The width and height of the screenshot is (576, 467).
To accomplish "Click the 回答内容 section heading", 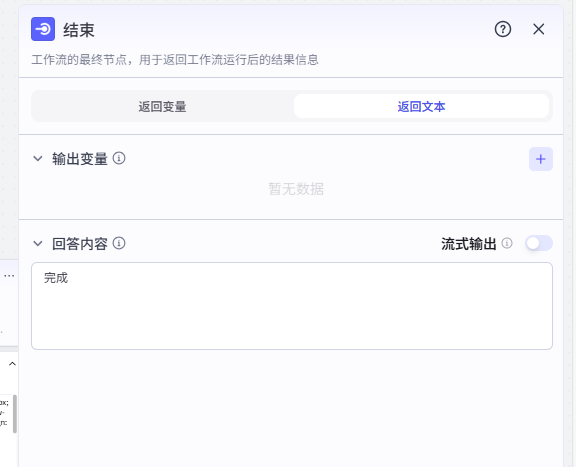I will 80,244.
